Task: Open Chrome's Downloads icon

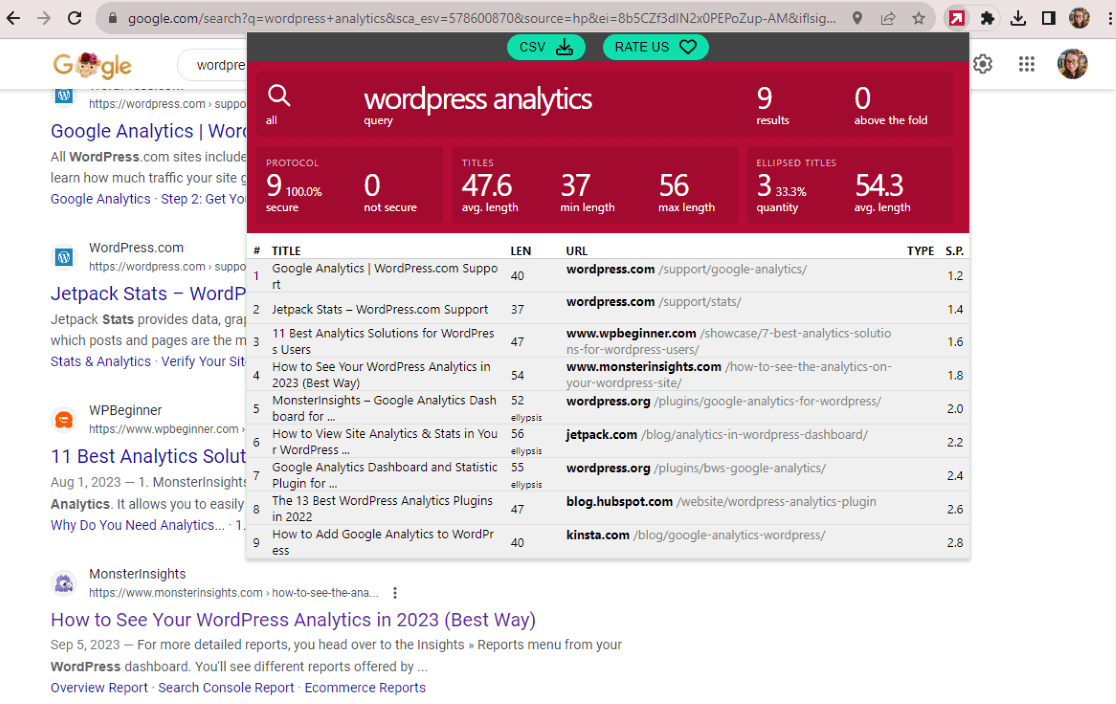Action: (x=1020, y=17)
